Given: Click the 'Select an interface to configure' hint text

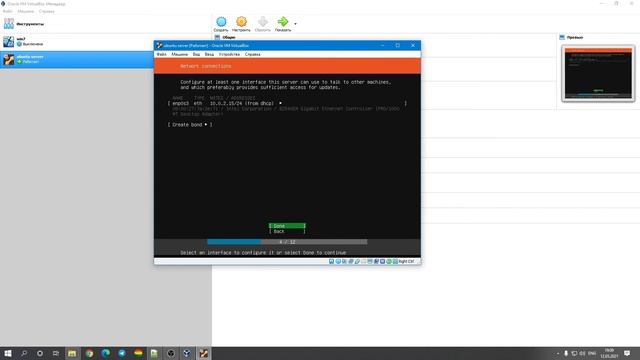Looking at the screenshot, I should coord(263,253).
